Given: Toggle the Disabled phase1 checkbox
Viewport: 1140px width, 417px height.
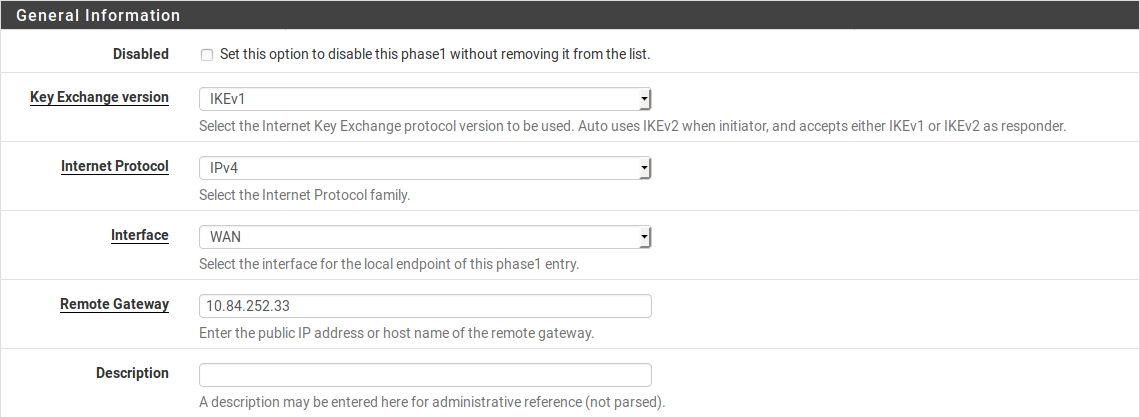Looking at the screenshot, I should 207,55.
